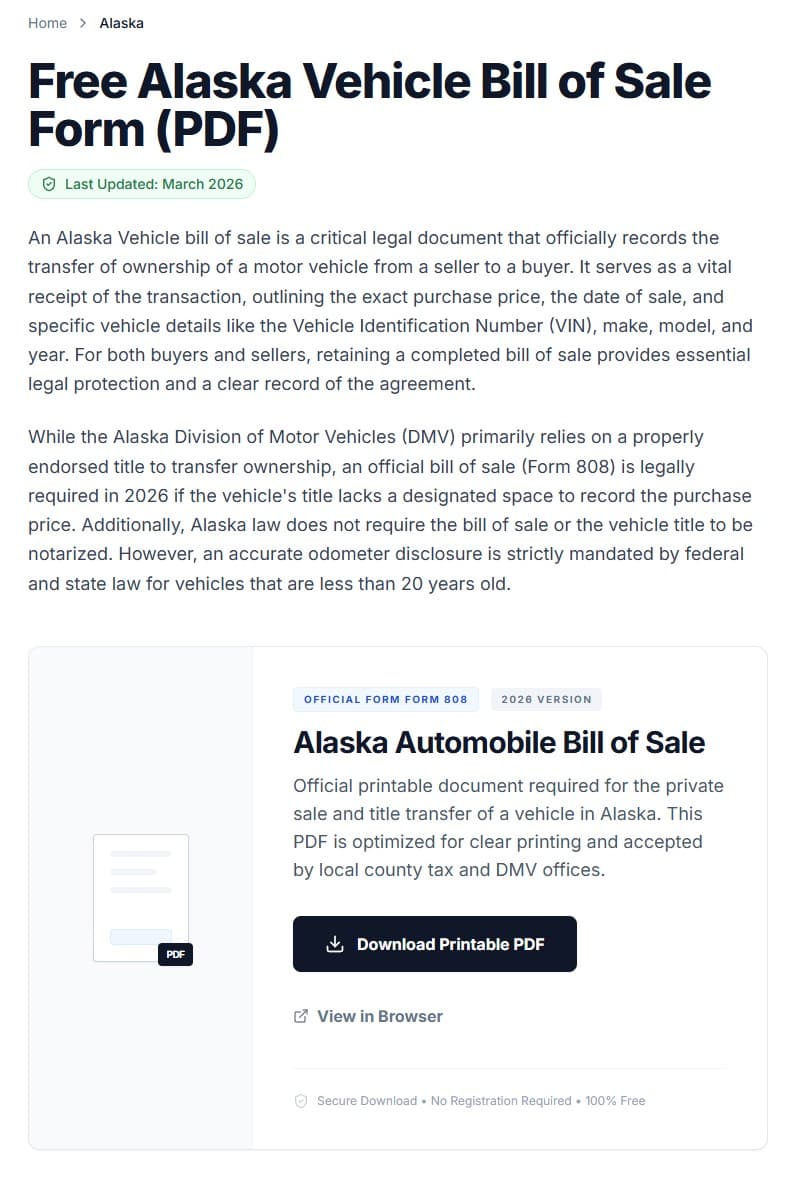
Task: Select the document preview thumbnail in the card
Action: [141, 897]
